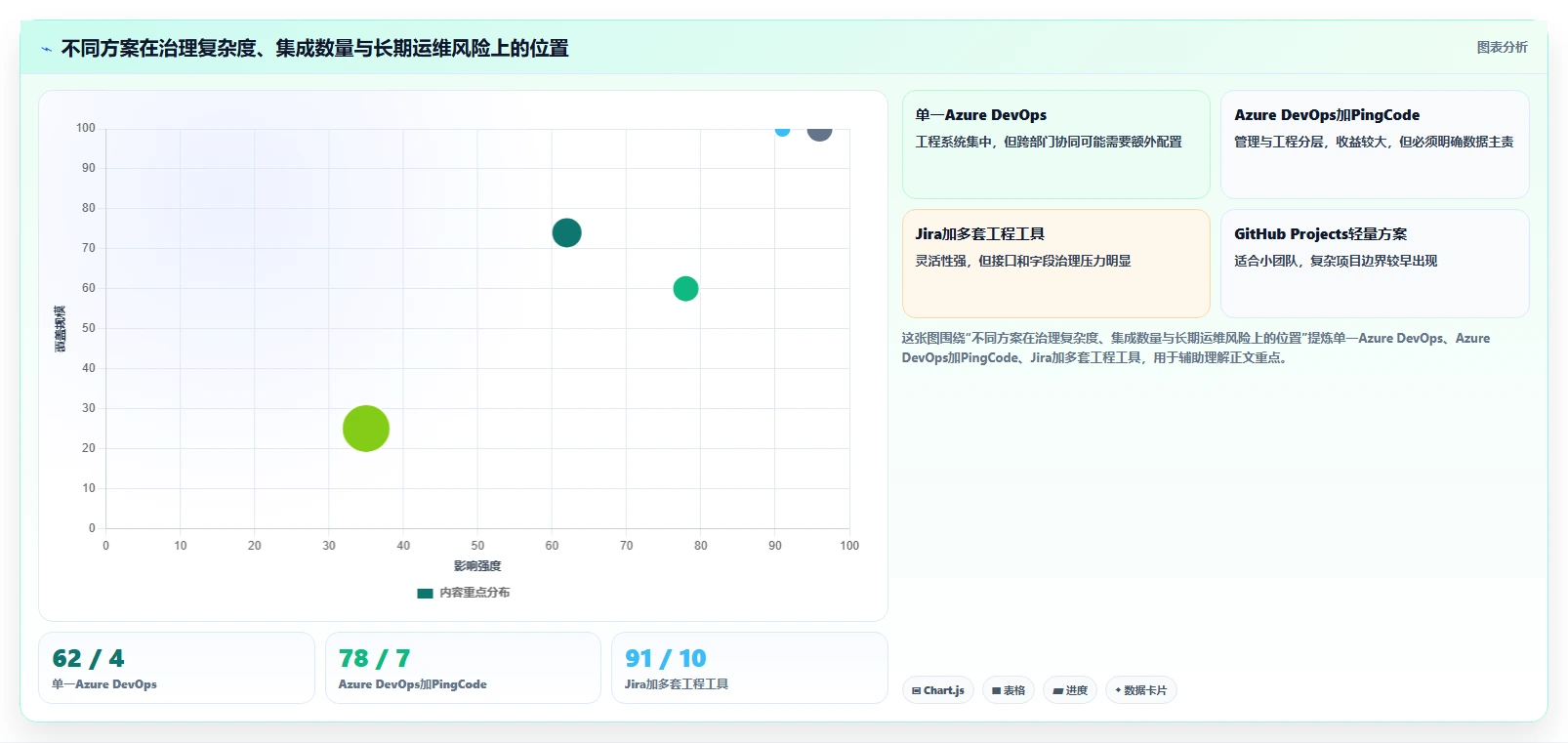Click the 62 / 4 stat card
The height and width of the screenshot is (743, 1568).
177,668
